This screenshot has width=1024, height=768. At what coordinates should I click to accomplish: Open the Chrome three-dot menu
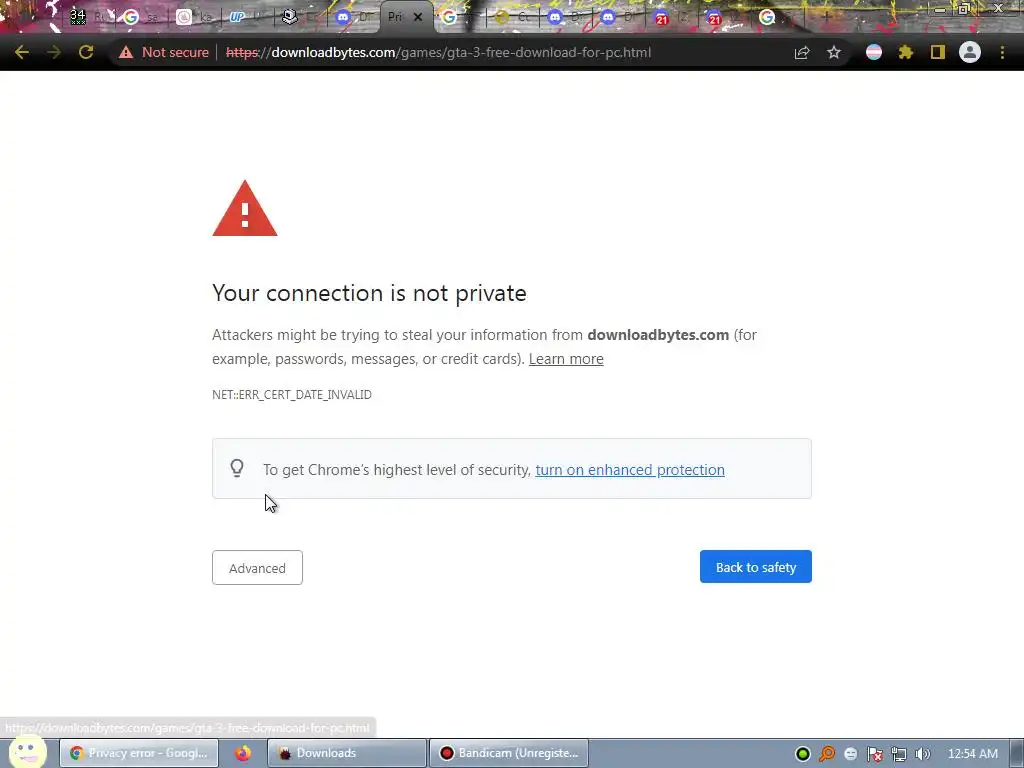tap(1002, 52)
